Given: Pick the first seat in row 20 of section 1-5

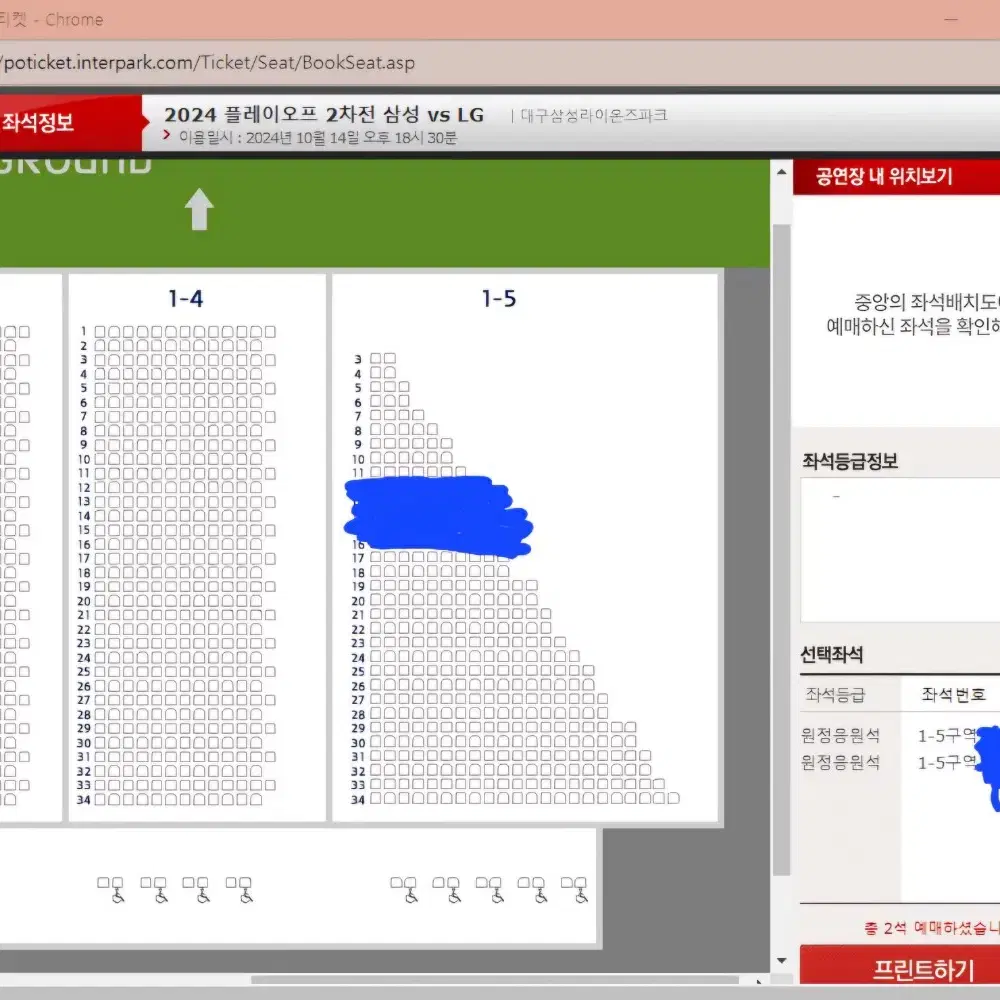Looking at the screenshot, I should point(376,599).
